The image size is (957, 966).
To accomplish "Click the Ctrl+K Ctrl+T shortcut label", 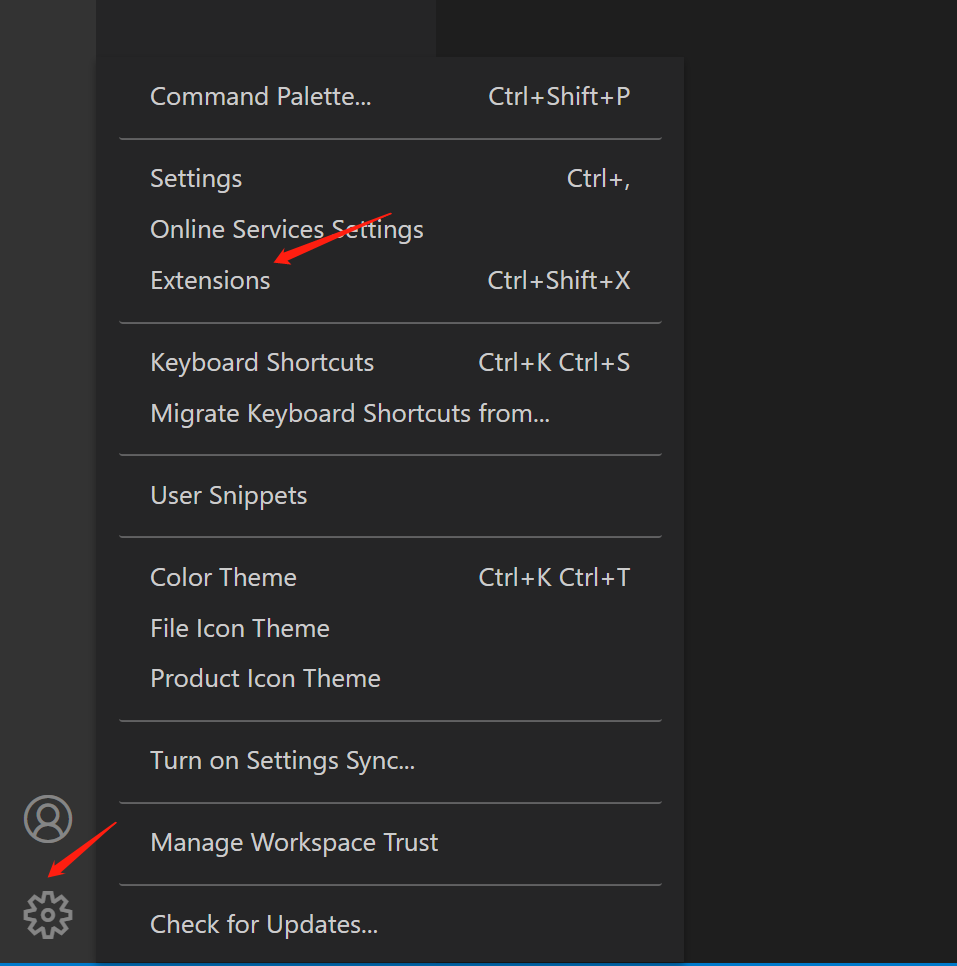I will coord(554,578).
